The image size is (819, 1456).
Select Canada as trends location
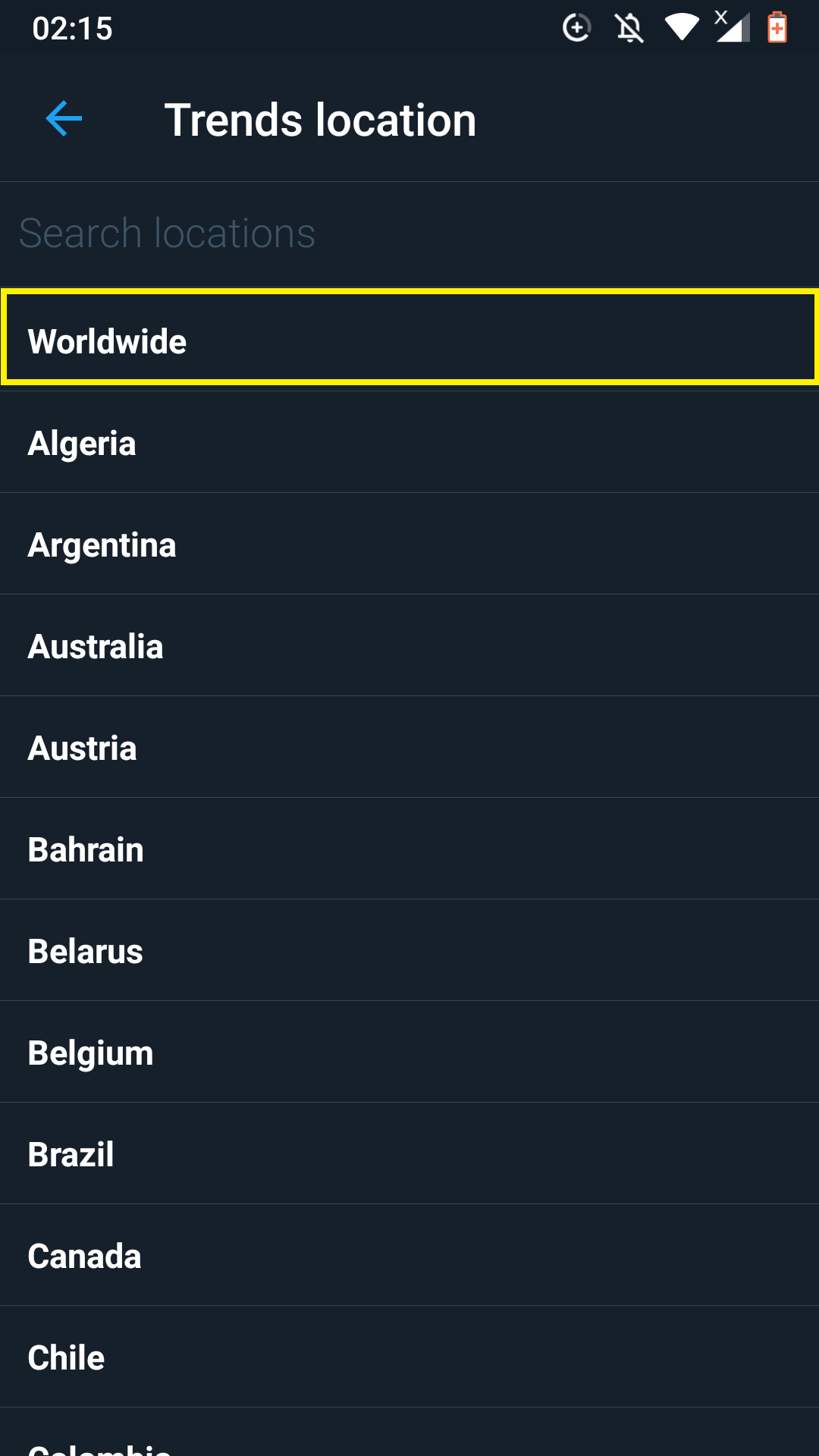pos(409,1256)
